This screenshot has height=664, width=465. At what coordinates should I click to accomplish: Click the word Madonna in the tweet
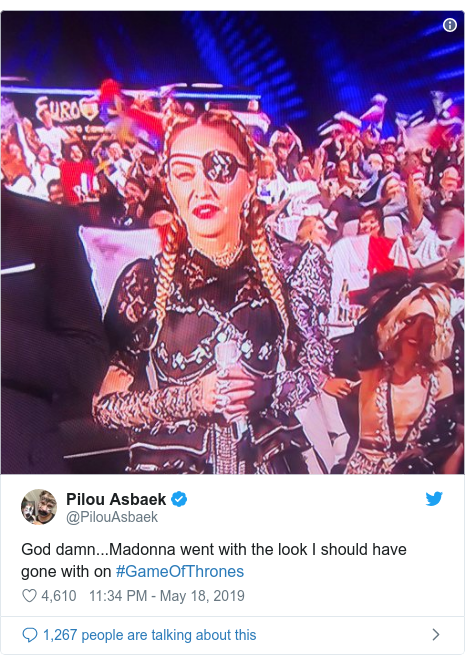click(142, 550)
